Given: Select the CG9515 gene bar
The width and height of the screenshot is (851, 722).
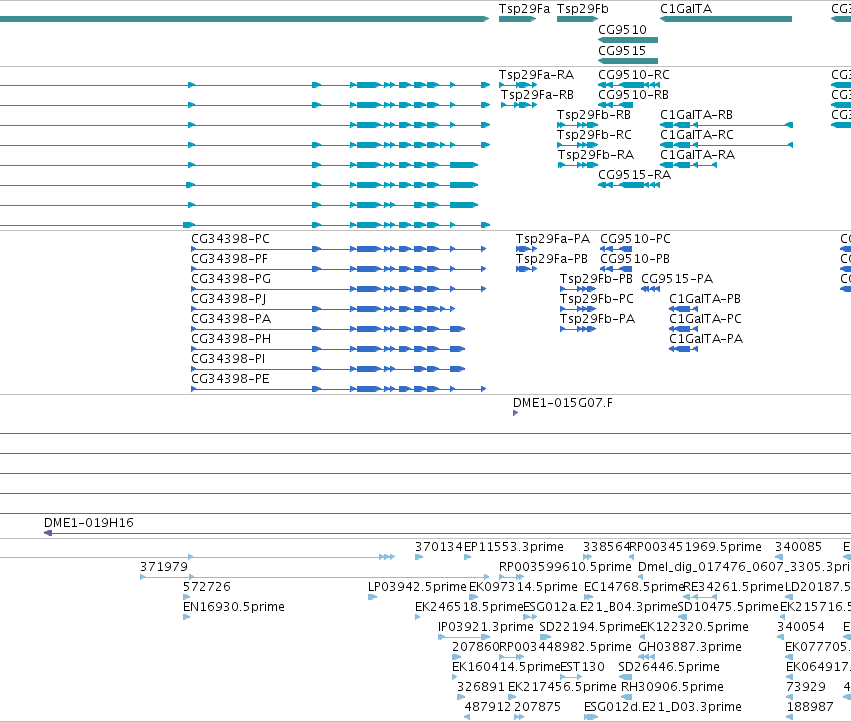Looking at the screenshot, I should click(628, 61).
